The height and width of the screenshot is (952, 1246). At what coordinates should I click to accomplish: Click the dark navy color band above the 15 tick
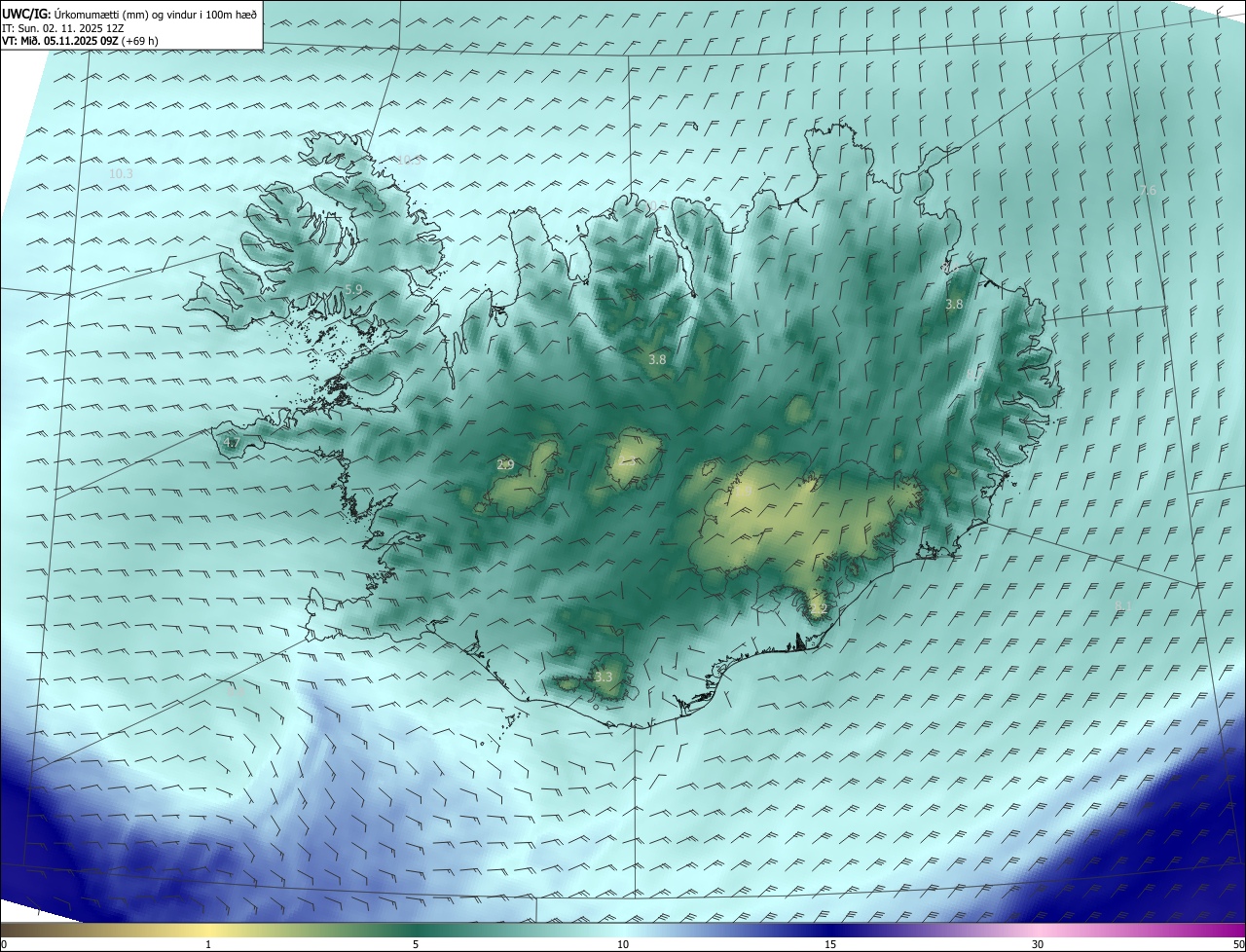pyautogui.click(x=830, y=930)
